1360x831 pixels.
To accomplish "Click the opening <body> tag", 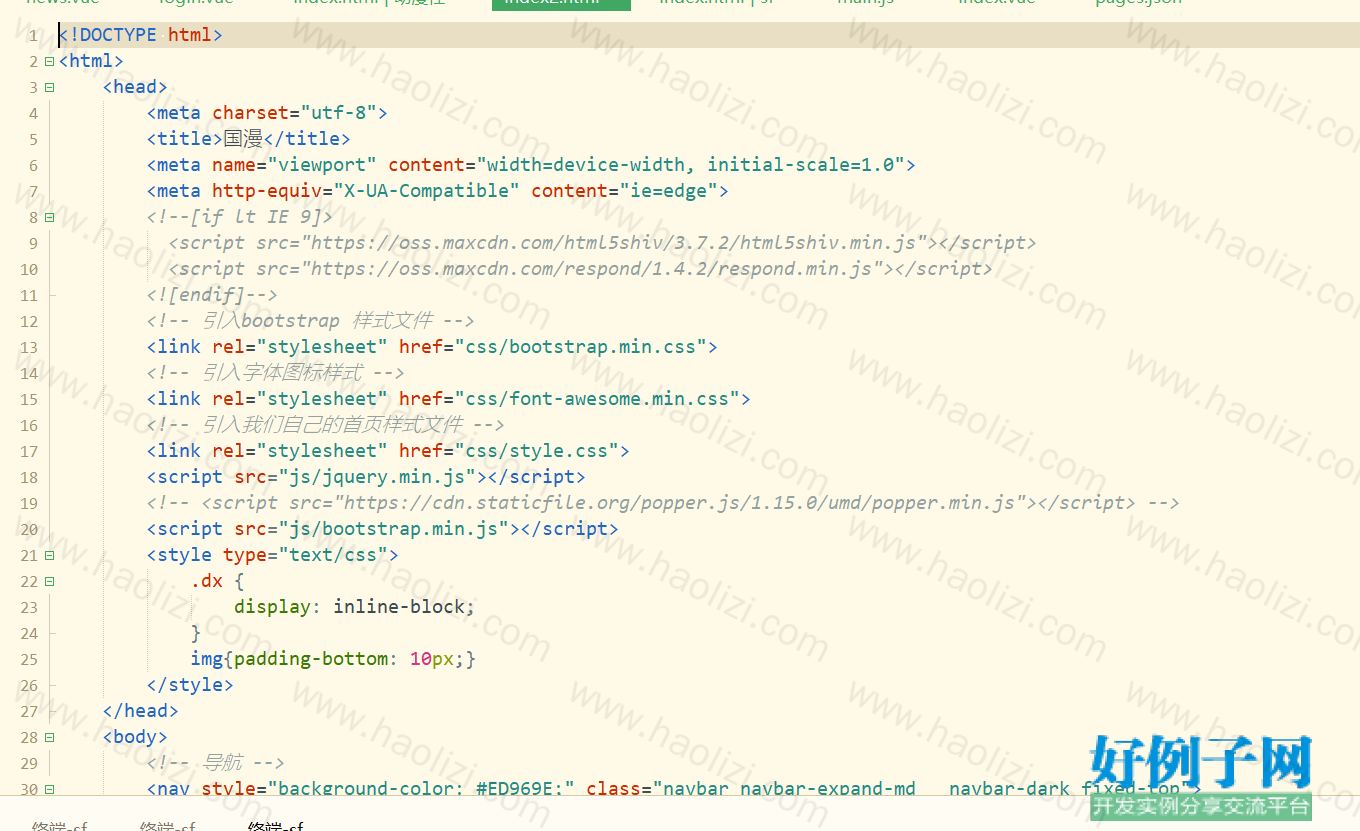I will (135, 737).
